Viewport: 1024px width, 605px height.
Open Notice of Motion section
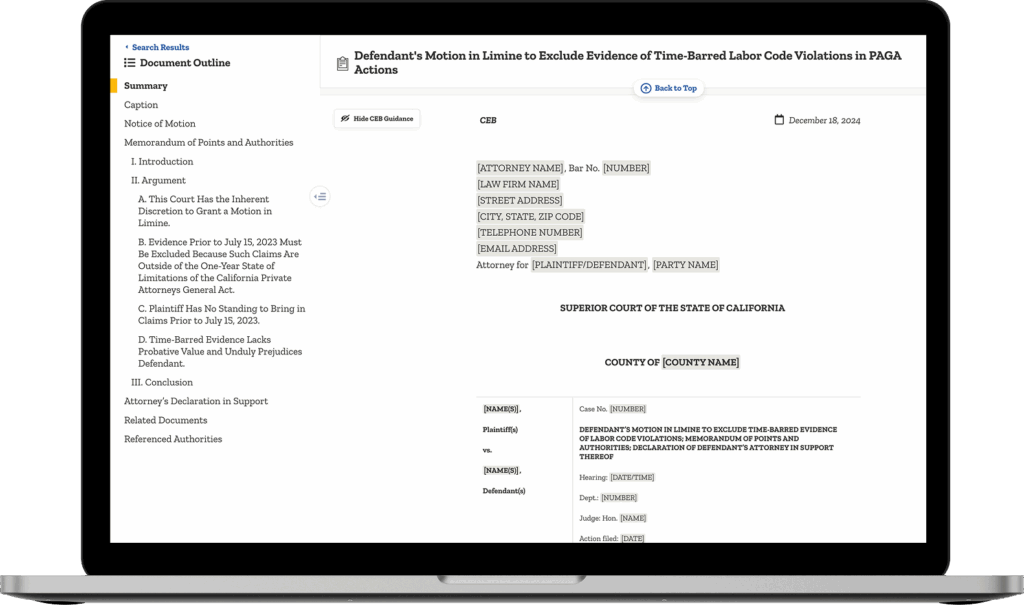click(x=160, y=124)
